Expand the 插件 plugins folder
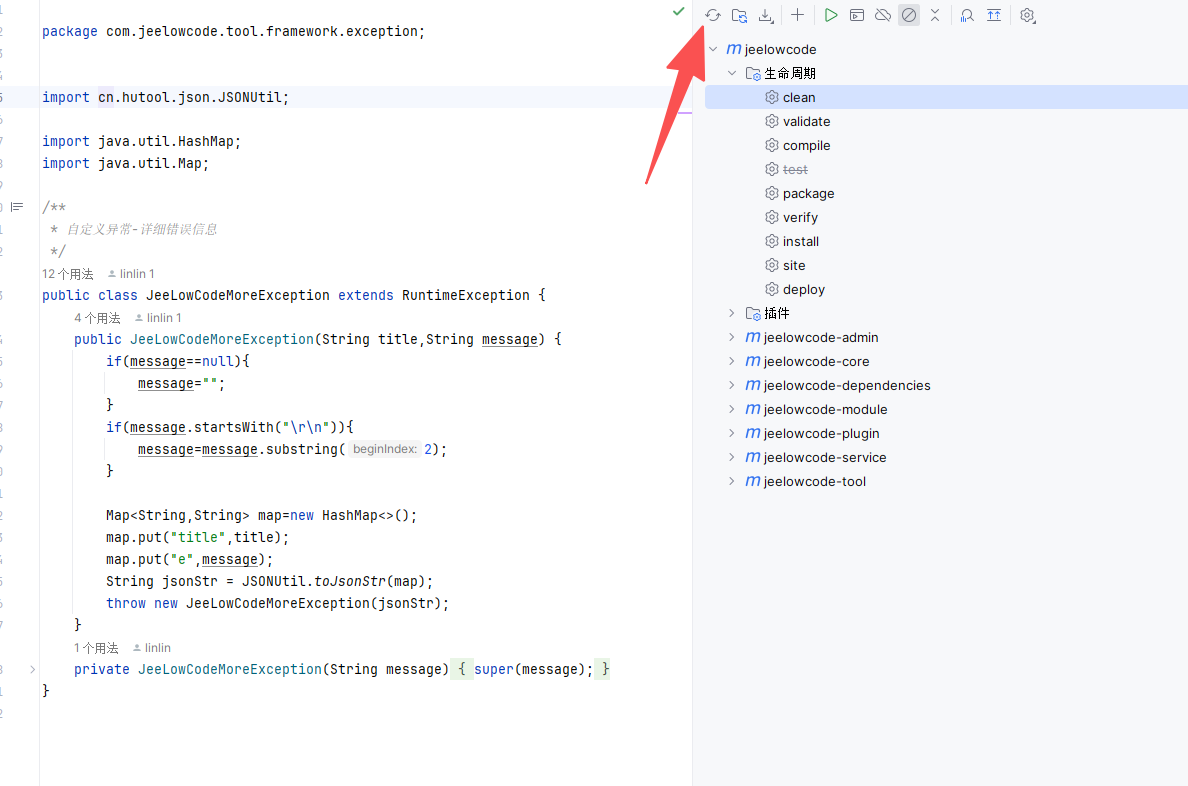Image resolution: width=1188 pixels, height=786 pixels. tap(732, 313)
